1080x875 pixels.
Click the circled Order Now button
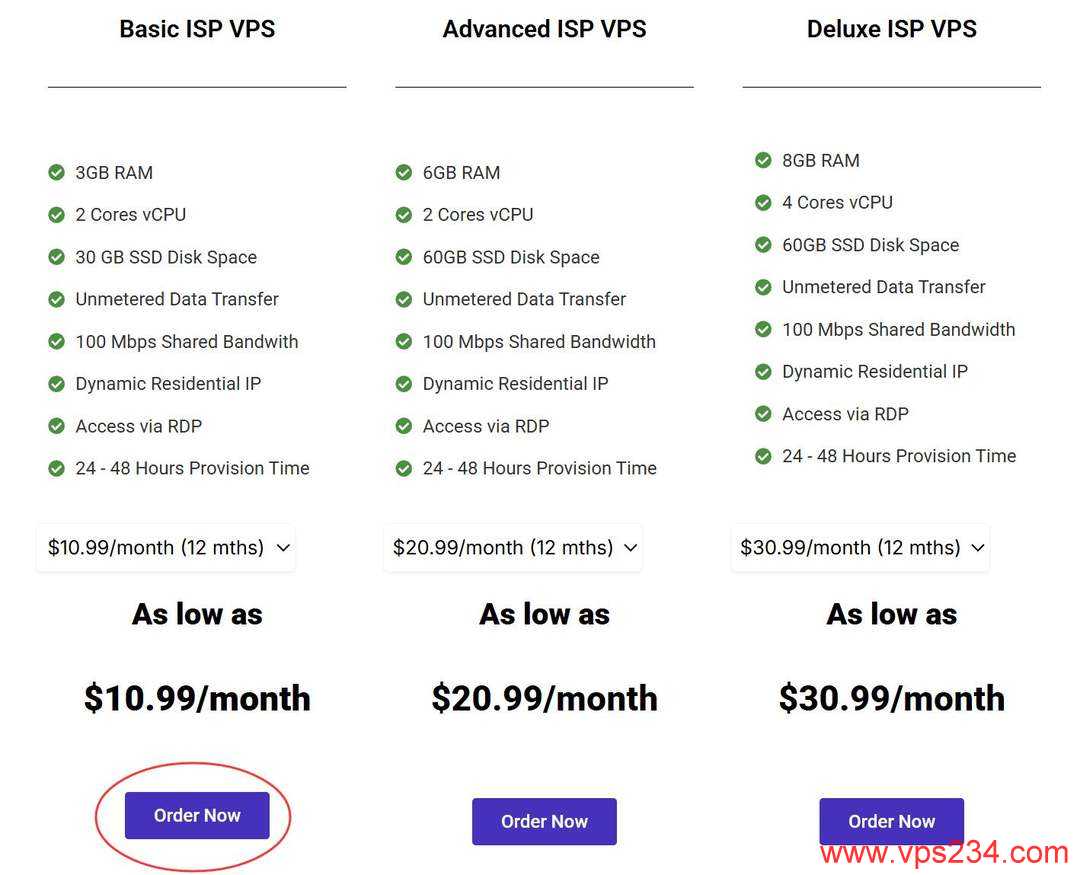click(196, 815)
